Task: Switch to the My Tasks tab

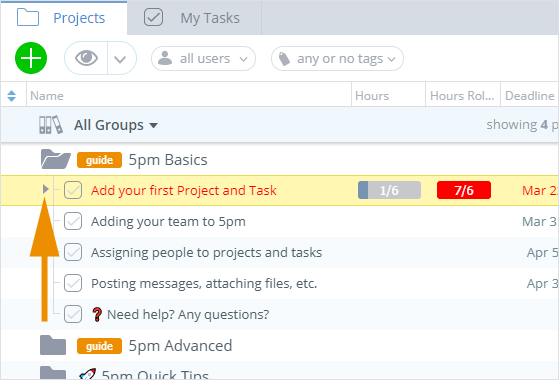Action: (x=195, y=18)
